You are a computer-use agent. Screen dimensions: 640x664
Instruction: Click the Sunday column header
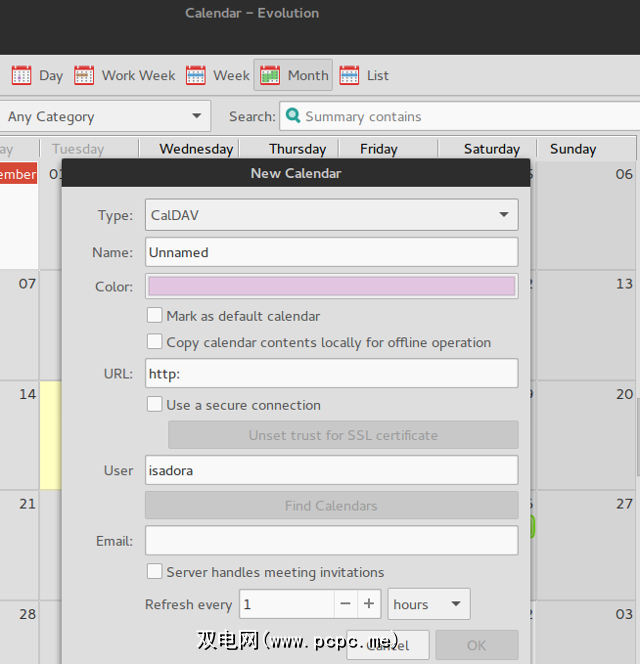(x=573, y=149)
